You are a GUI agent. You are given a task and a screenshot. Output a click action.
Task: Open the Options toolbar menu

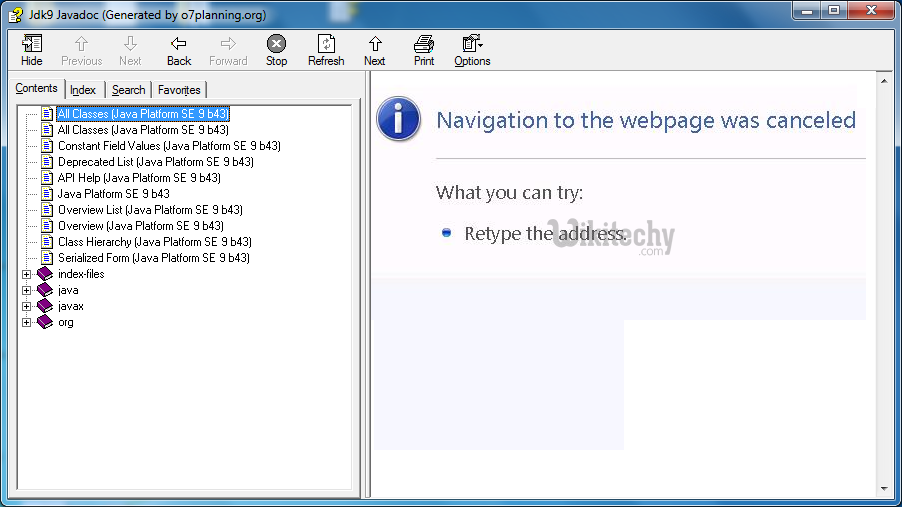(472, 44)
